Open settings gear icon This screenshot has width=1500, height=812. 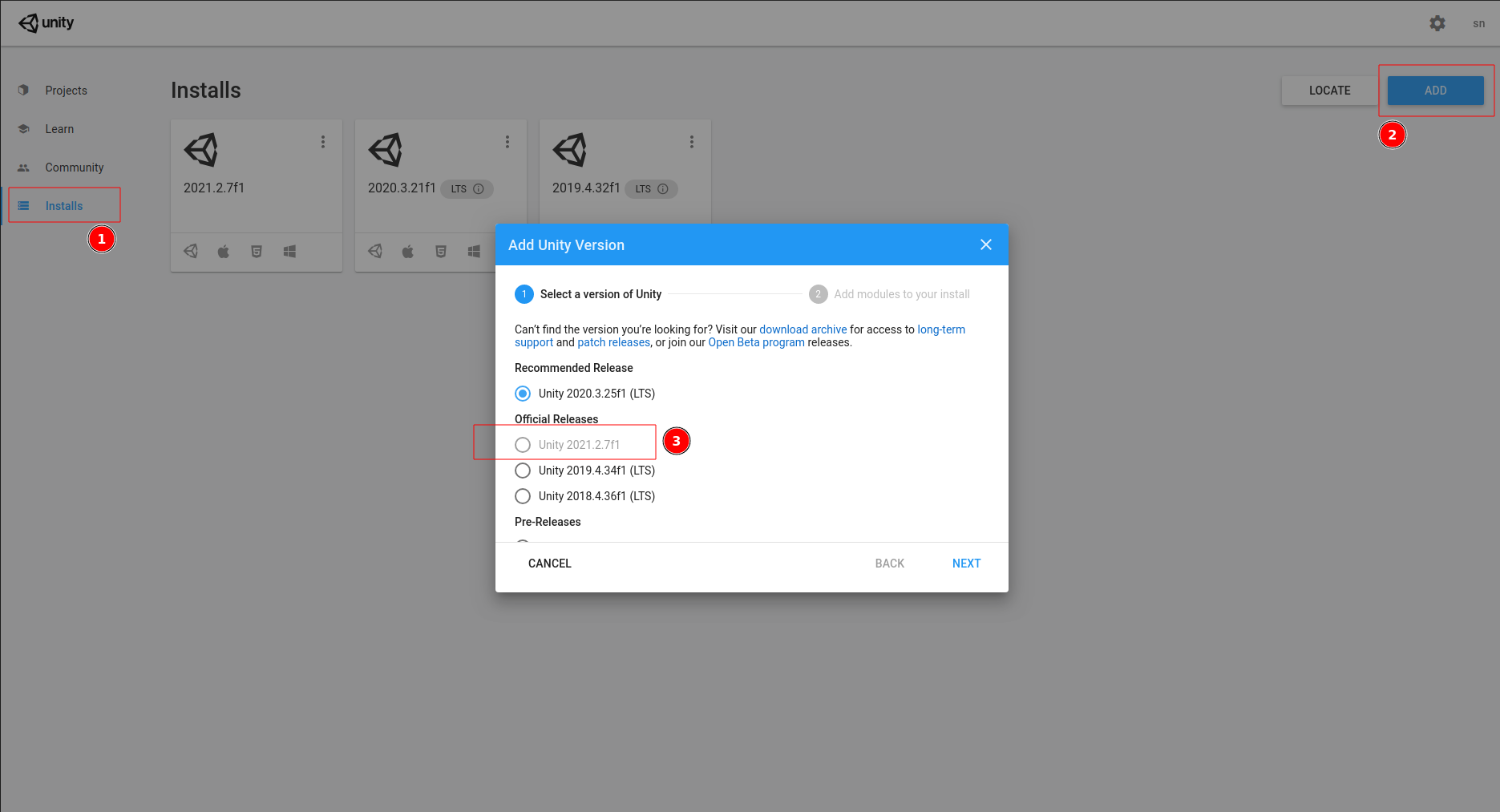[1437, 23]
